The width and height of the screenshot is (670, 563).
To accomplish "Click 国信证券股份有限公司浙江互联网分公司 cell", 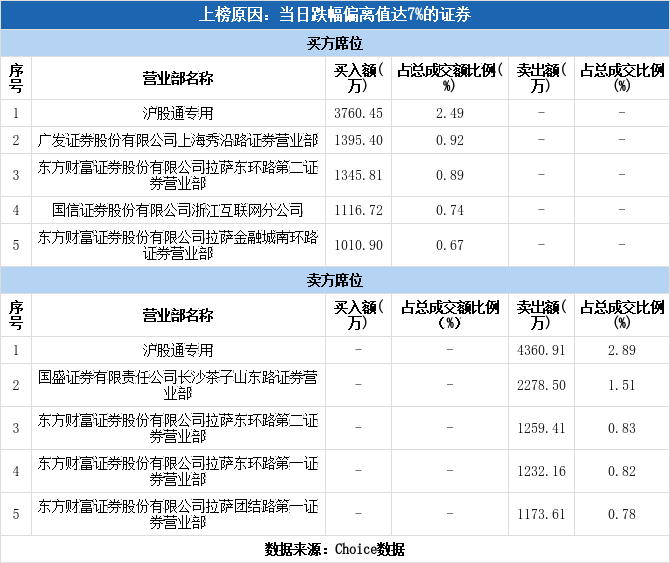I will [178, 210].
